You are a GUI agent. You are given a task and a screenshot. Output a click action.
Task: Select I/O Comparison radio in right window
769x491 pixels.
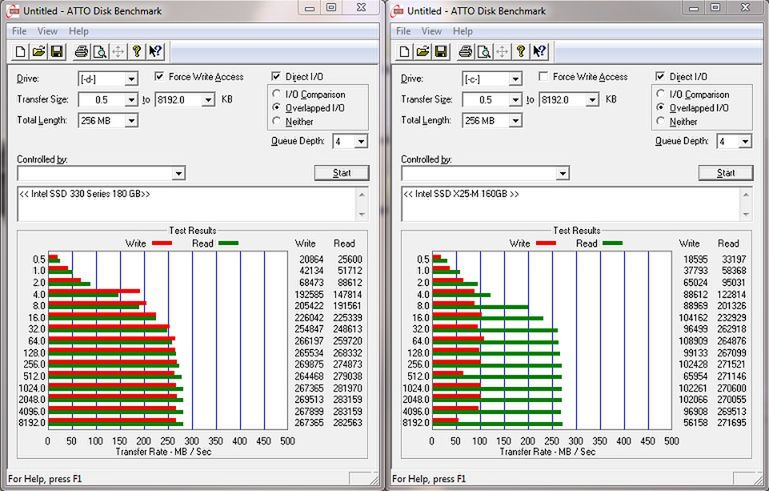click(x=661, y=94)
